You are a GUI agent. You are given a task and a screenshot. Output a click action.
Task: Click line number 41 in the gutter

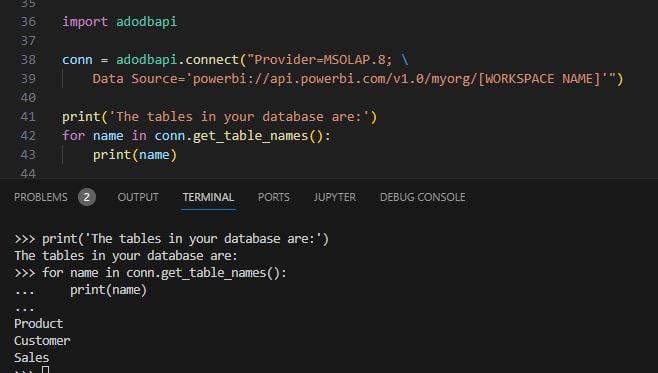[x=28, y=117]
